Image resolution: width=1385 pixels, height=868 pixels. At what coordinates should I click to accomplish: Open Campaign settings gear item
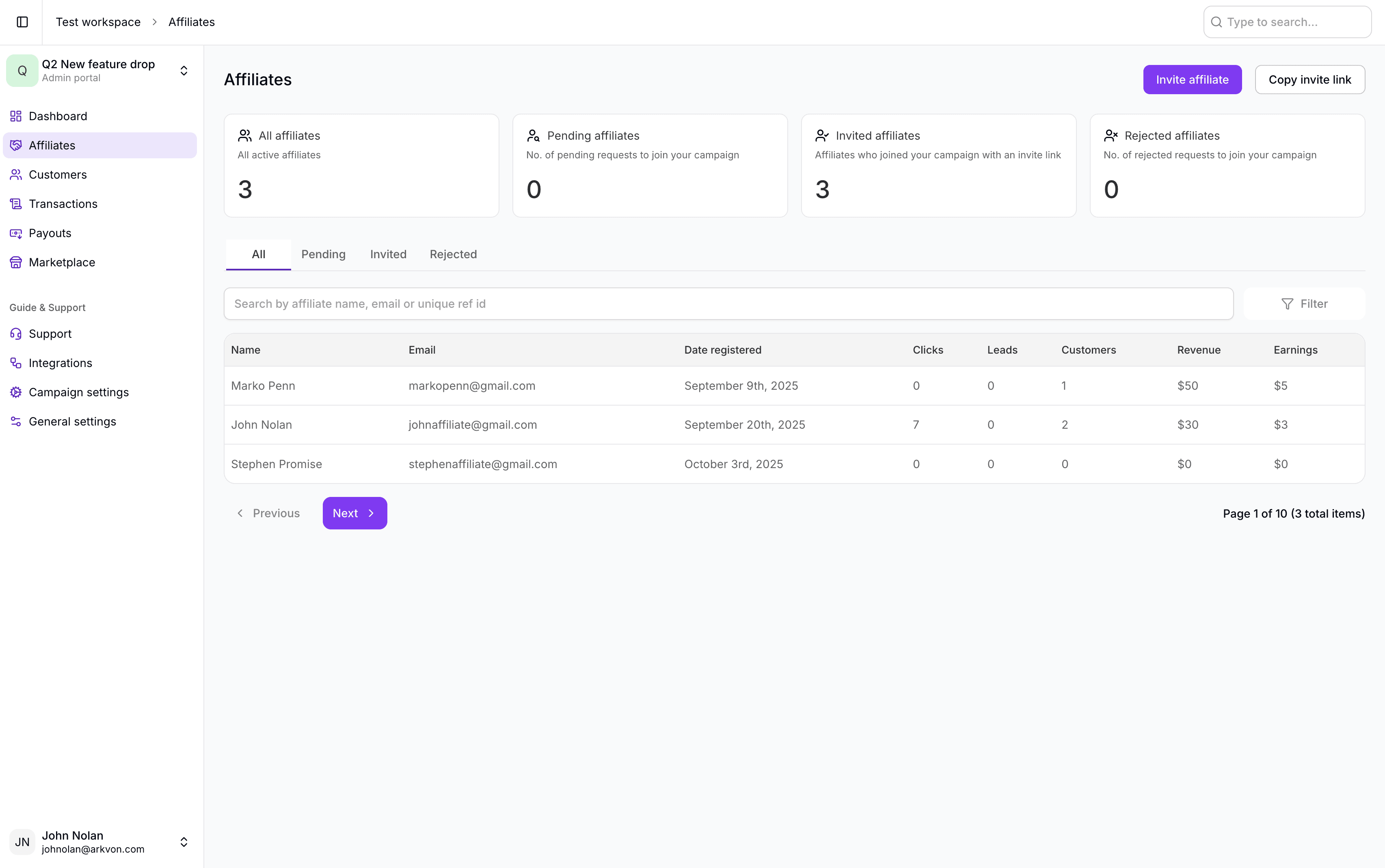[x=78, y=392]
